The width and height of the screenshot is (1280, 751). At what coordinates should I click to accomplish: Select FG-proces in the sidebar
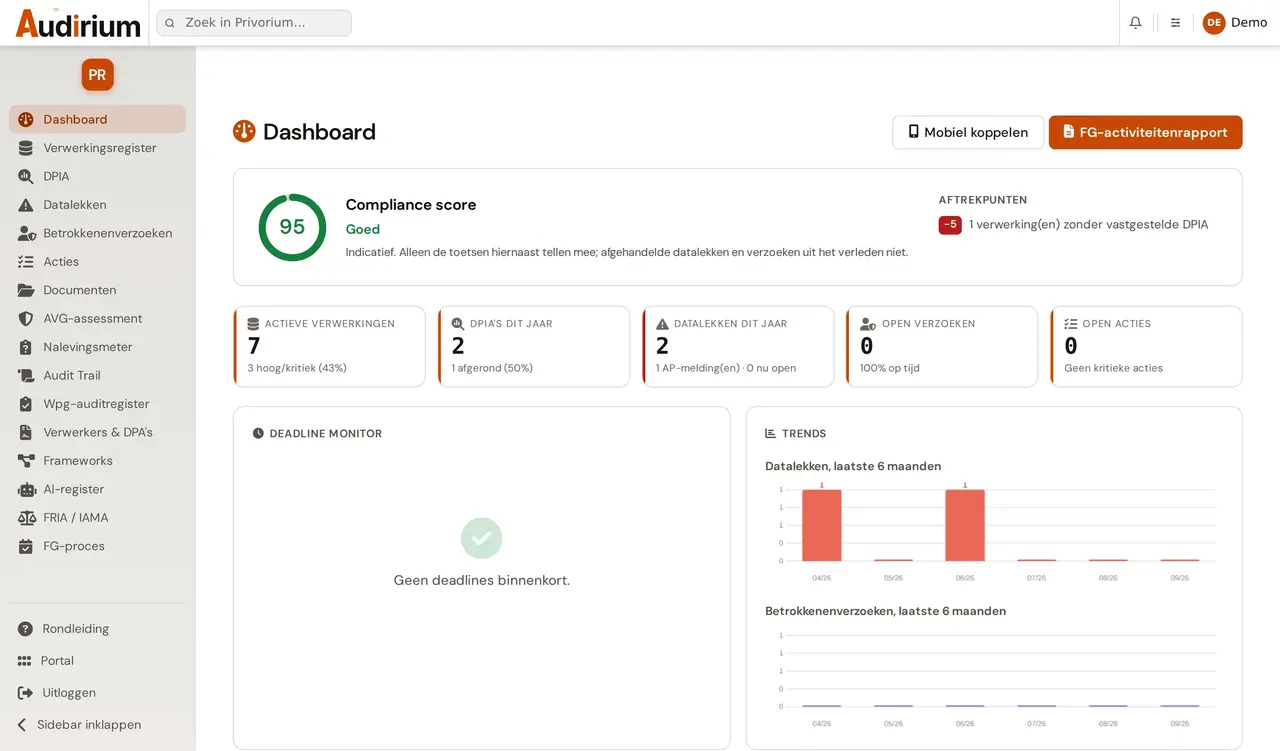tap(97, 547)
